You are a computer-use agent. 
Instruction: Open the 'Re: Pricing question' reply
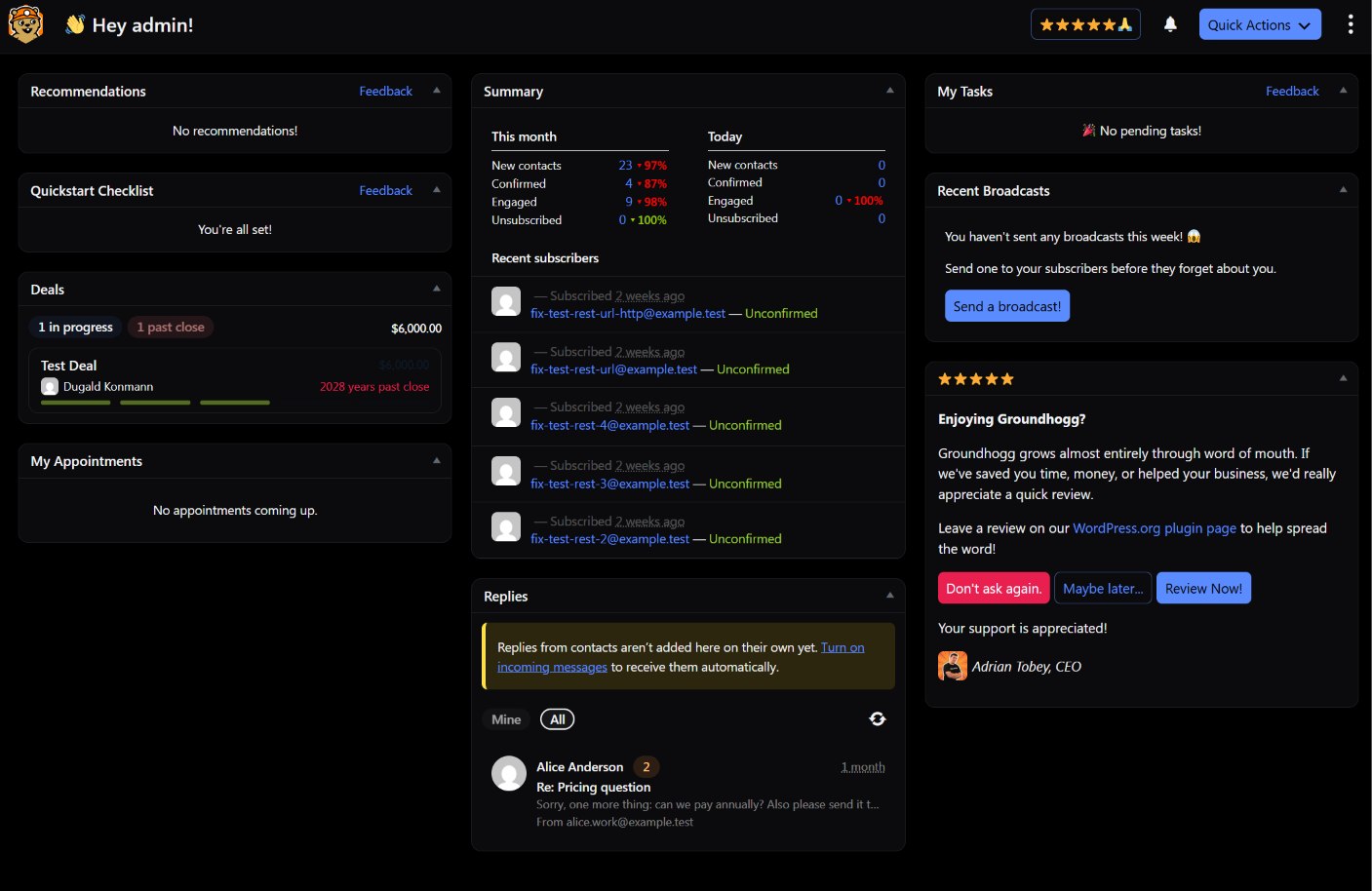(594, 787)
